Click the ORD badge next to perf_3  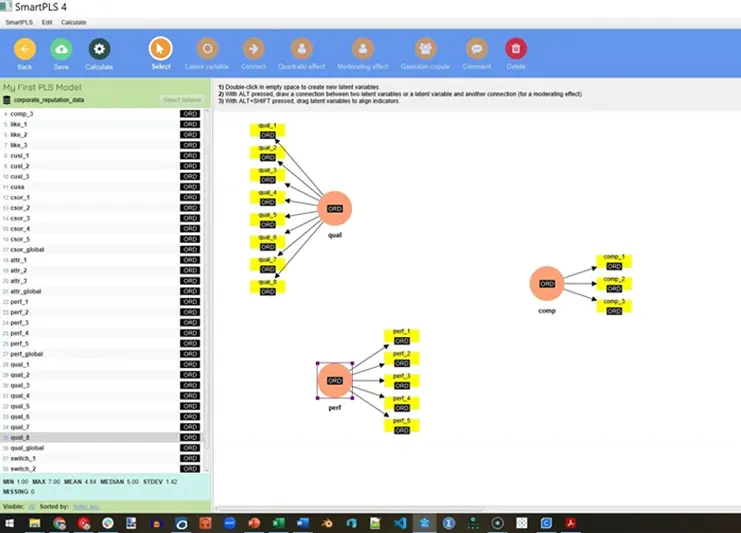(190, 323)
